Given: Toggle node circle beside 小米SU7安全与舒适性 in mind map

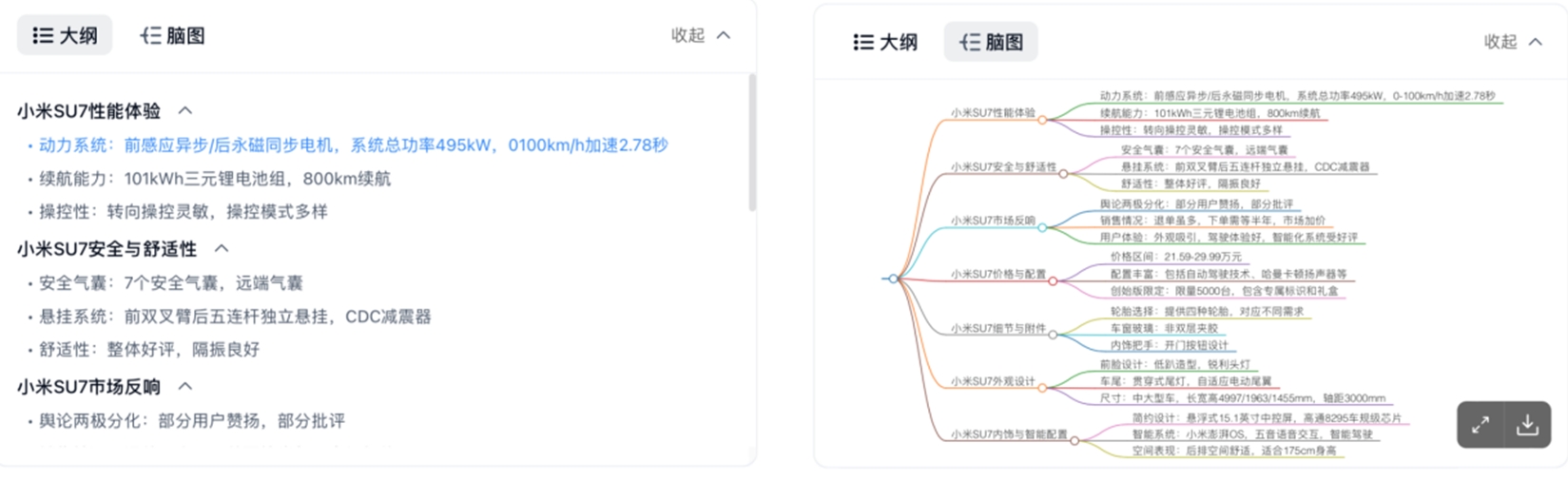Looking at the screenshot, I should pos(1064,173).
